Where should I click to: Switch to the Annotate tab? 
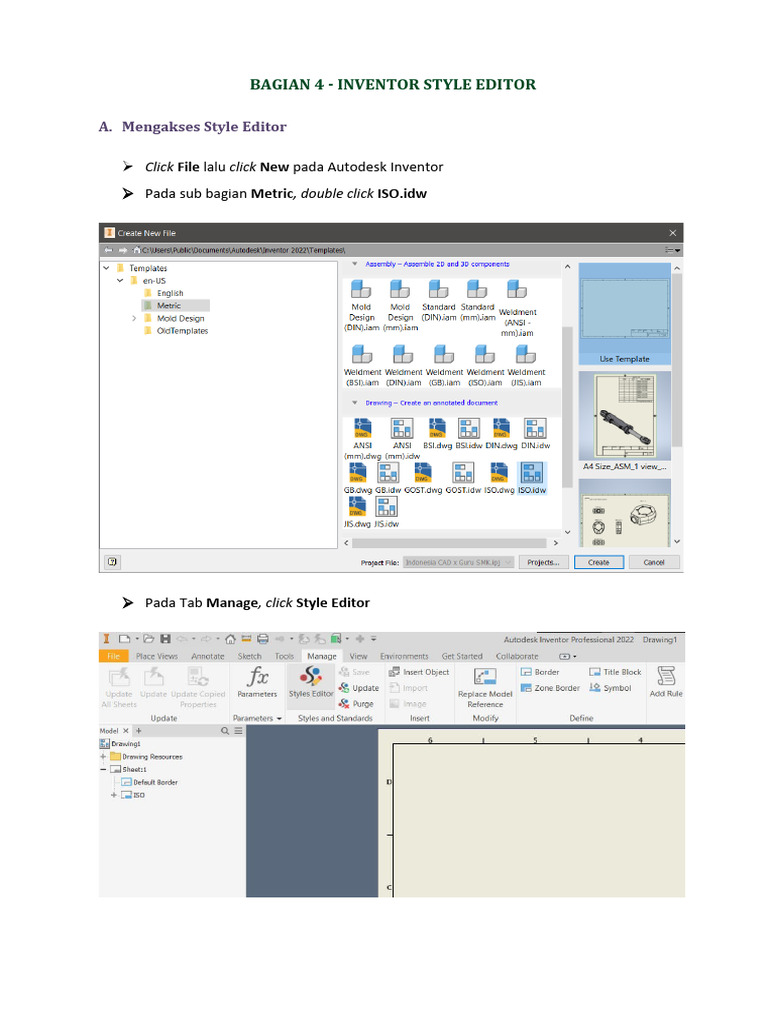point(208,656)
